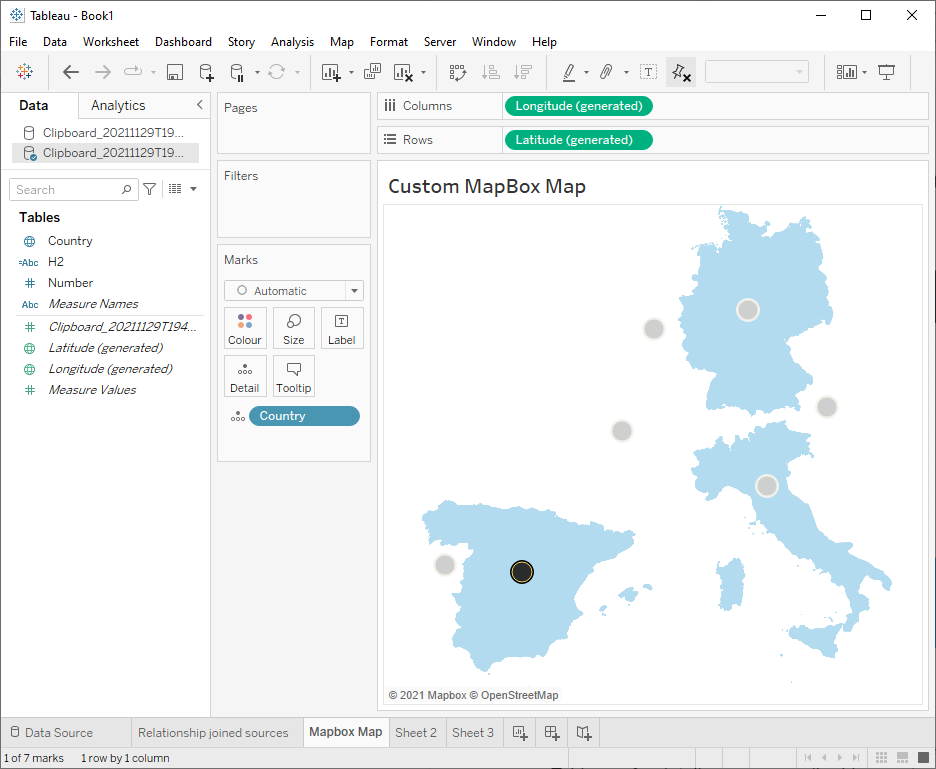Viewport: 936px width, 769px height.
Task: Open the mark type dropdown showing Automatic
Action: (293, 290)
